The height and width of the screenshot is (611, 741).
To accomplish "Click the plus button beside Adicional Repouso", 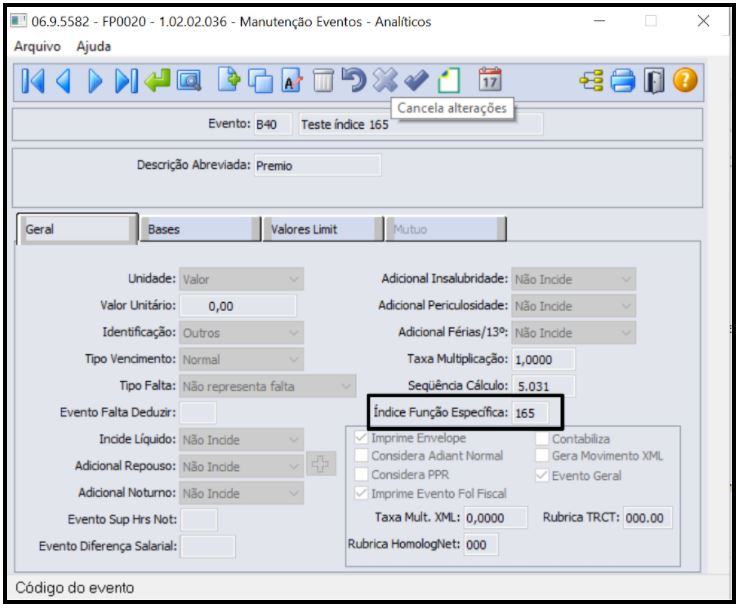I will click(321, 464).
